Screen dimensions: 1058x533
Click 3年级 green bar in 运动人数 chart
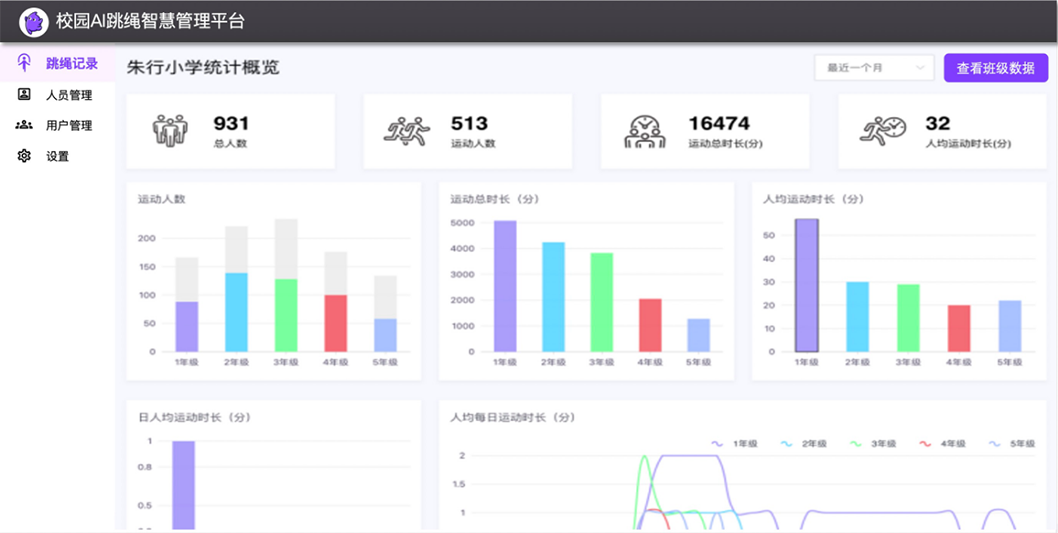pyautogui.click(x=286, y=315)
